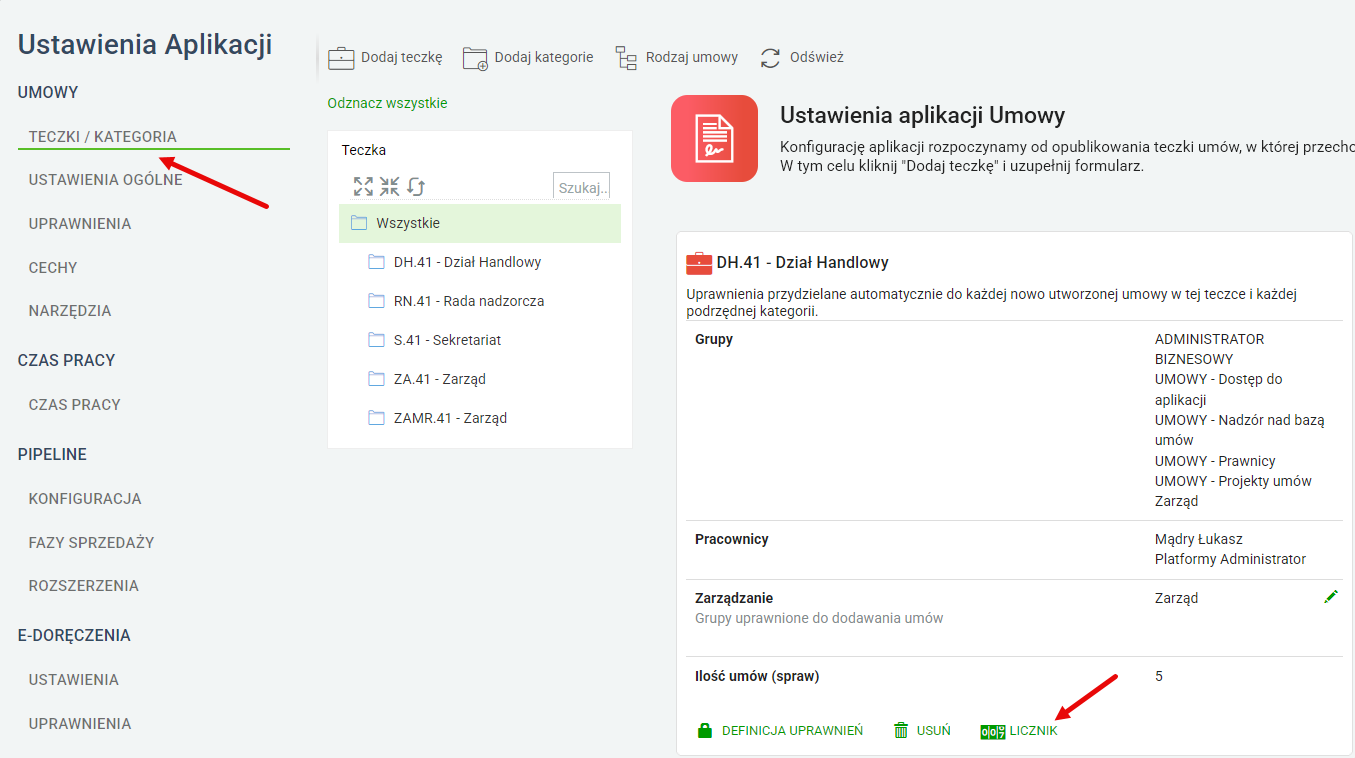Screen dimensions: 1355x758
Task: Select Wszystkie tree row
Action: pos(480,223)
